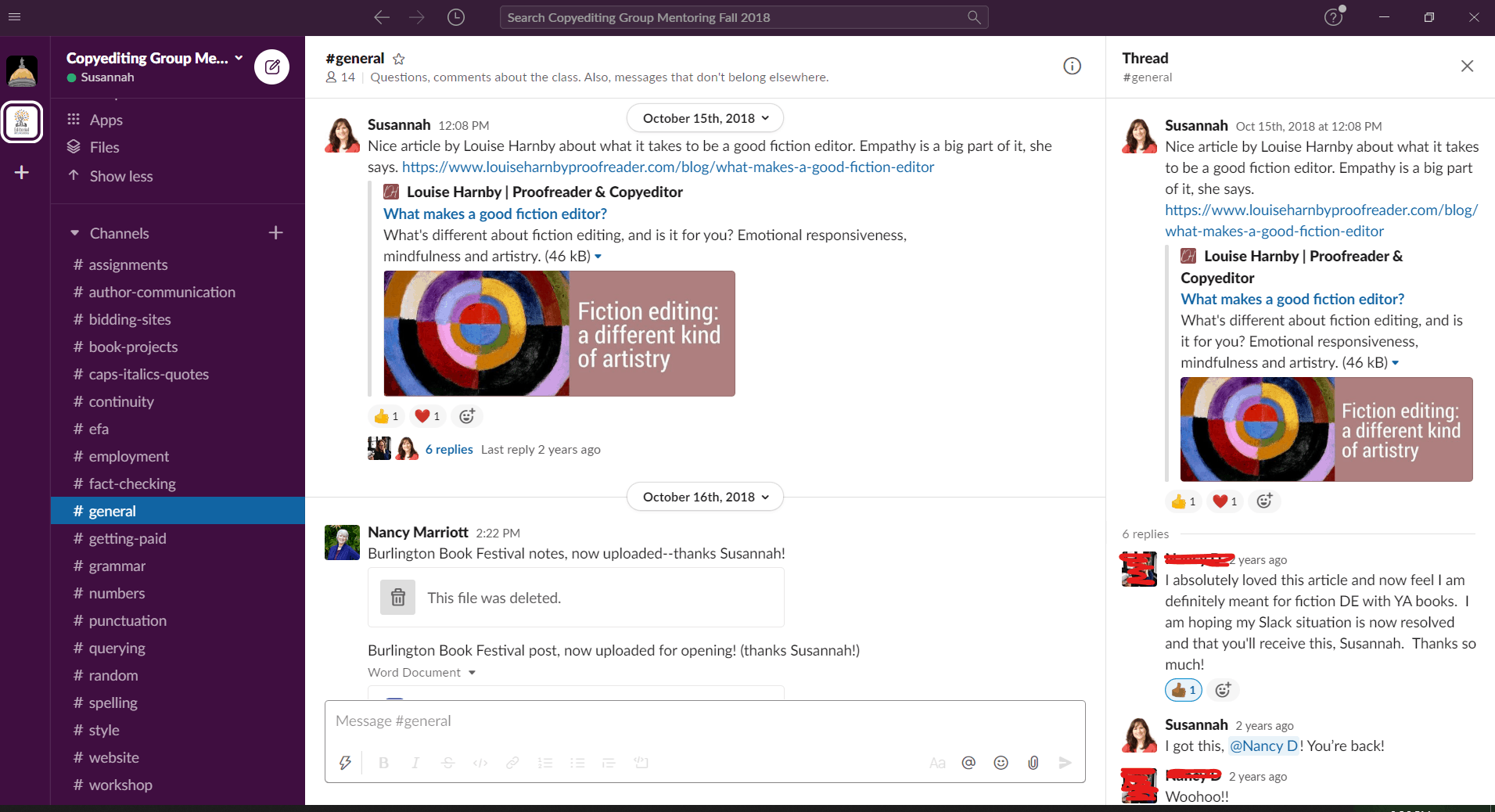The width and height of the screenshot is (1495, 812).
Task: Start an ordered list in composer
Action: [545, 763]
